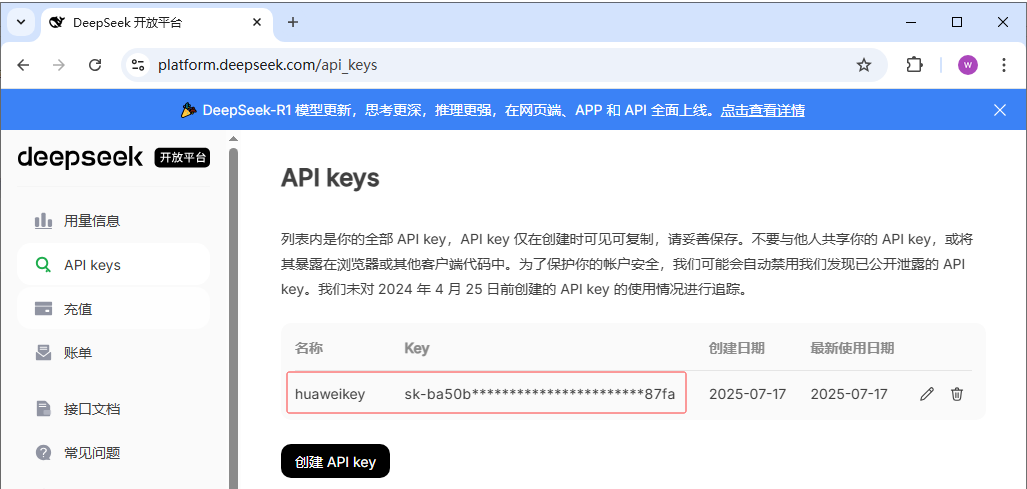
Task: Click the 最新使用日期 value 2025-07-17
Action: point(849,394)
